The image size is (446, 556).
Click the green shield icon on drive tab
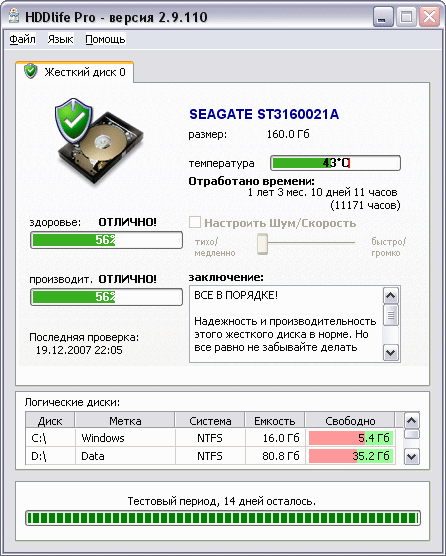click(31, 71)
